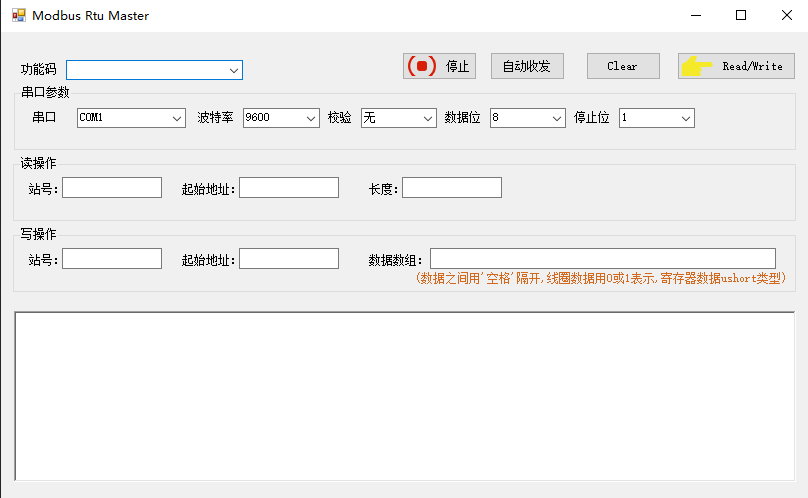Focus the 读操作 站号 input field
The height and width of the screenshot is (498, 808).
112,188
